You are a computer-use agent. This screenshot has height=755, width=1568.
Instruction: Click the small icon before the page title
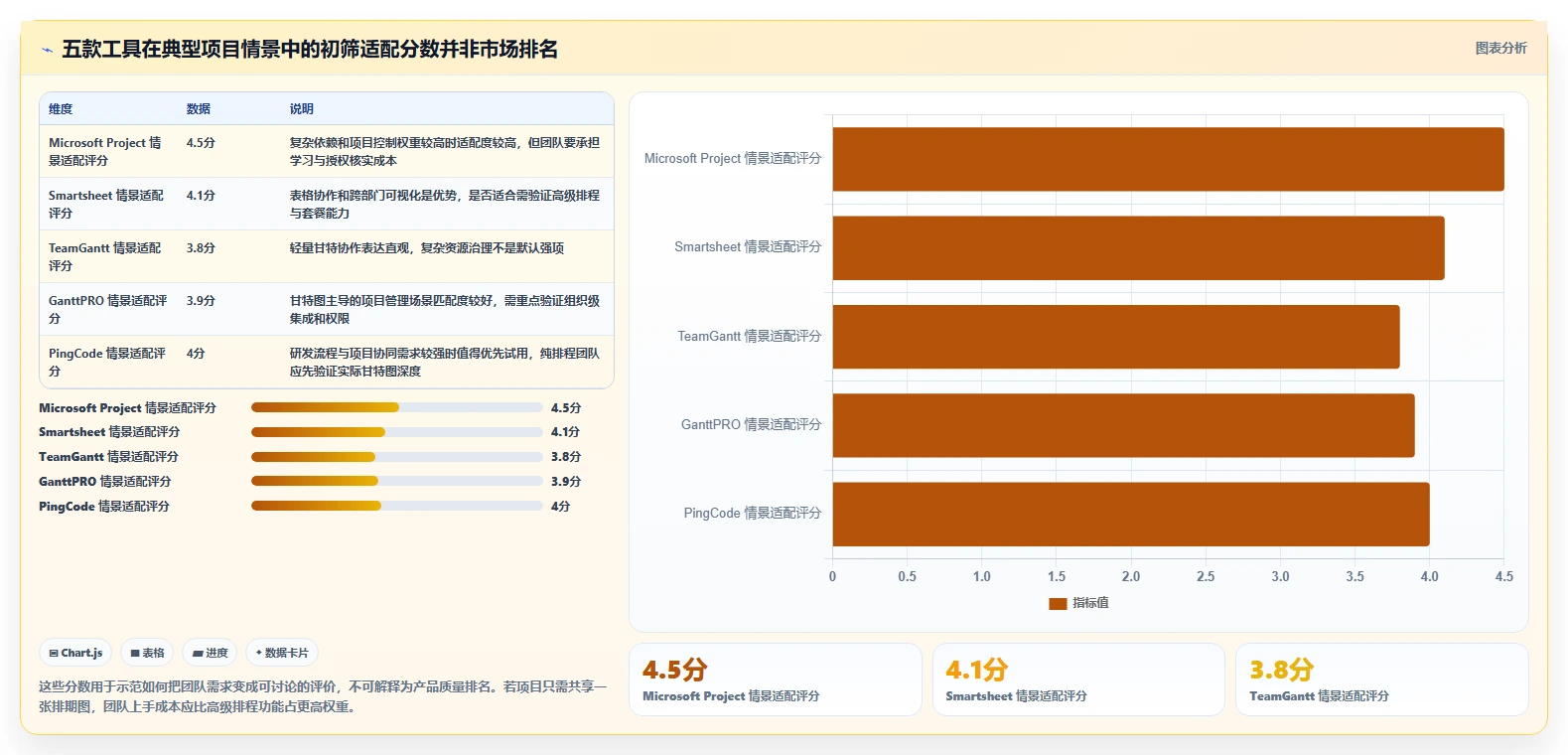47,50
